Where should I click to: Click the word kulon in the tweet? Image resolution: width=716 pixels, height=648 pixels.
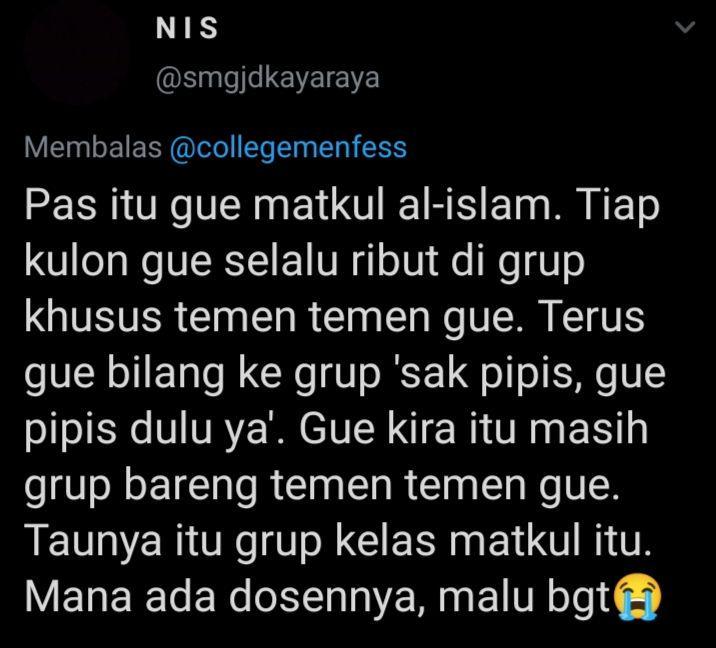(x=76, y=261)
